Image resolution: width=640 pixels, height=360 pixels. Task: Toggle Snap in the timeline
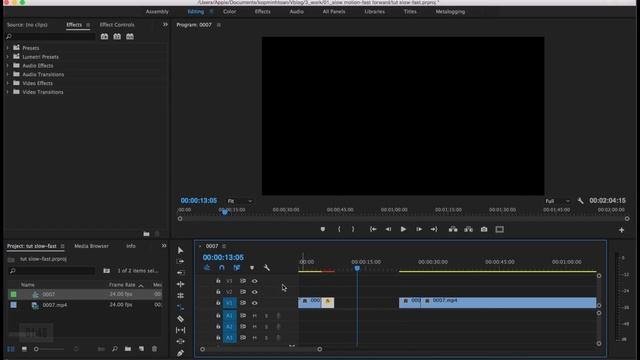click(222, 268)
